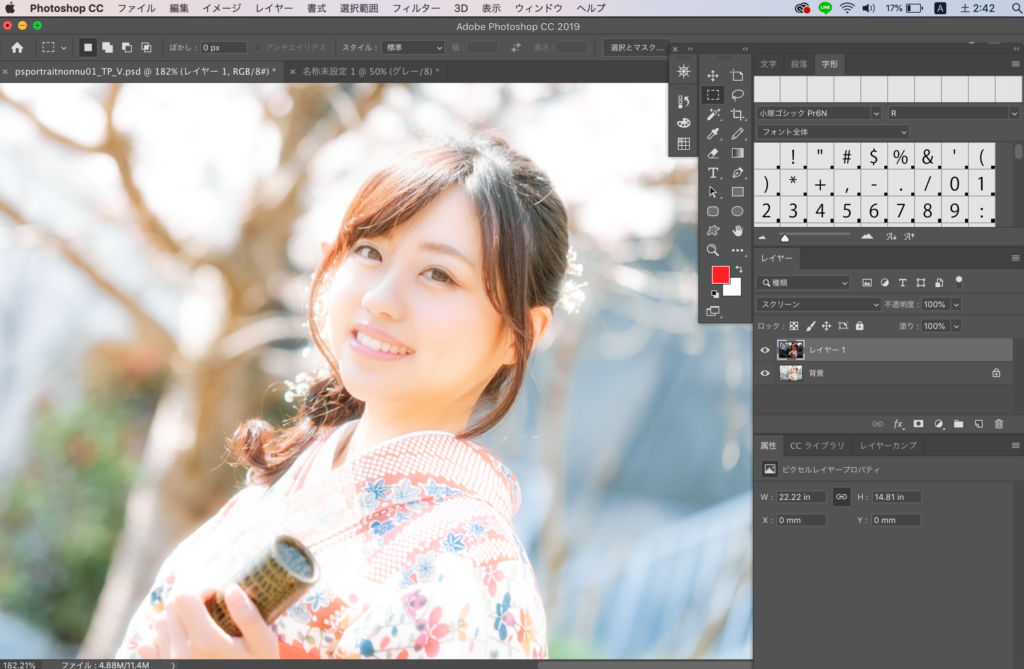
Task: Select the Move tool
Action: click(713, 75)
